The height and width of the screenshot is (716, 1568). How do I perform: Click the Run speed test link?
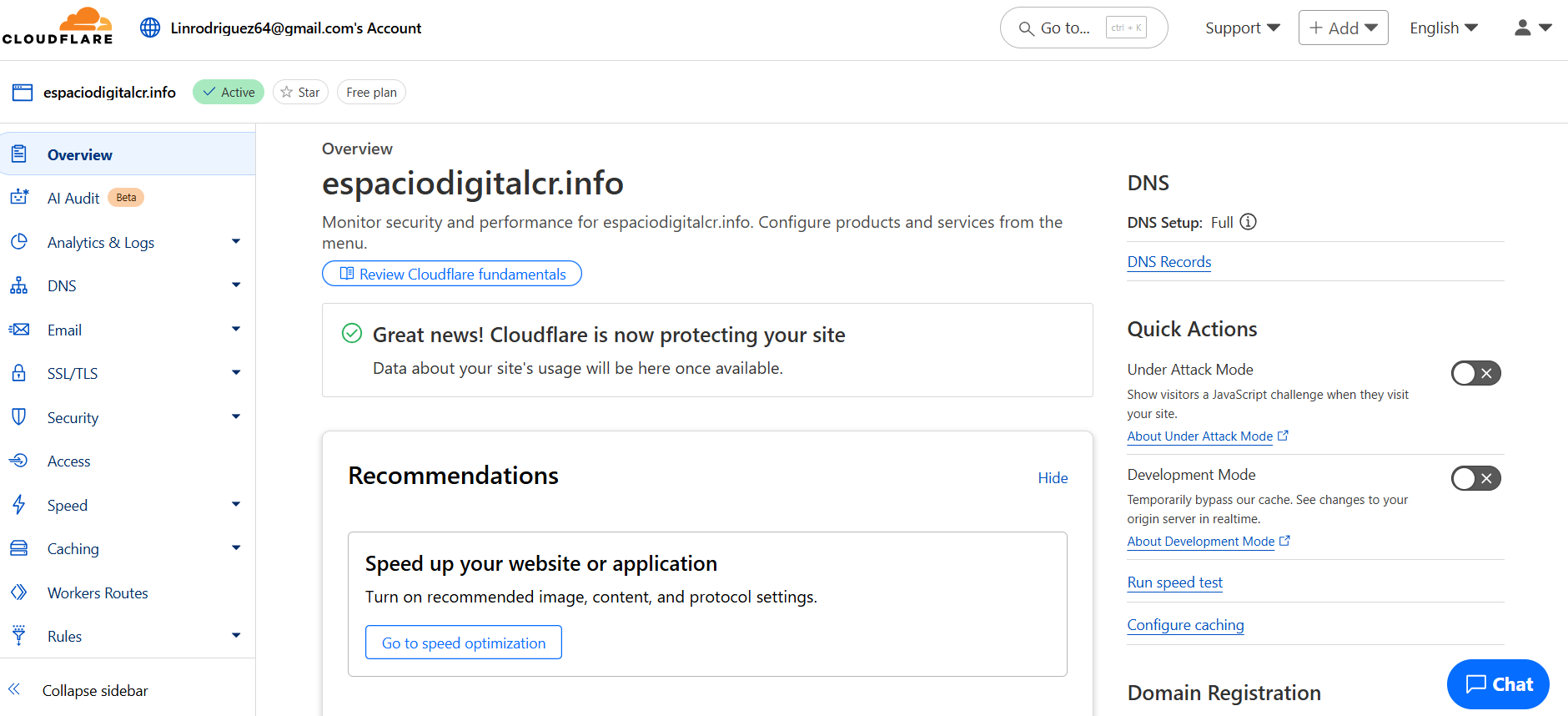click(x=1175, y=582)
